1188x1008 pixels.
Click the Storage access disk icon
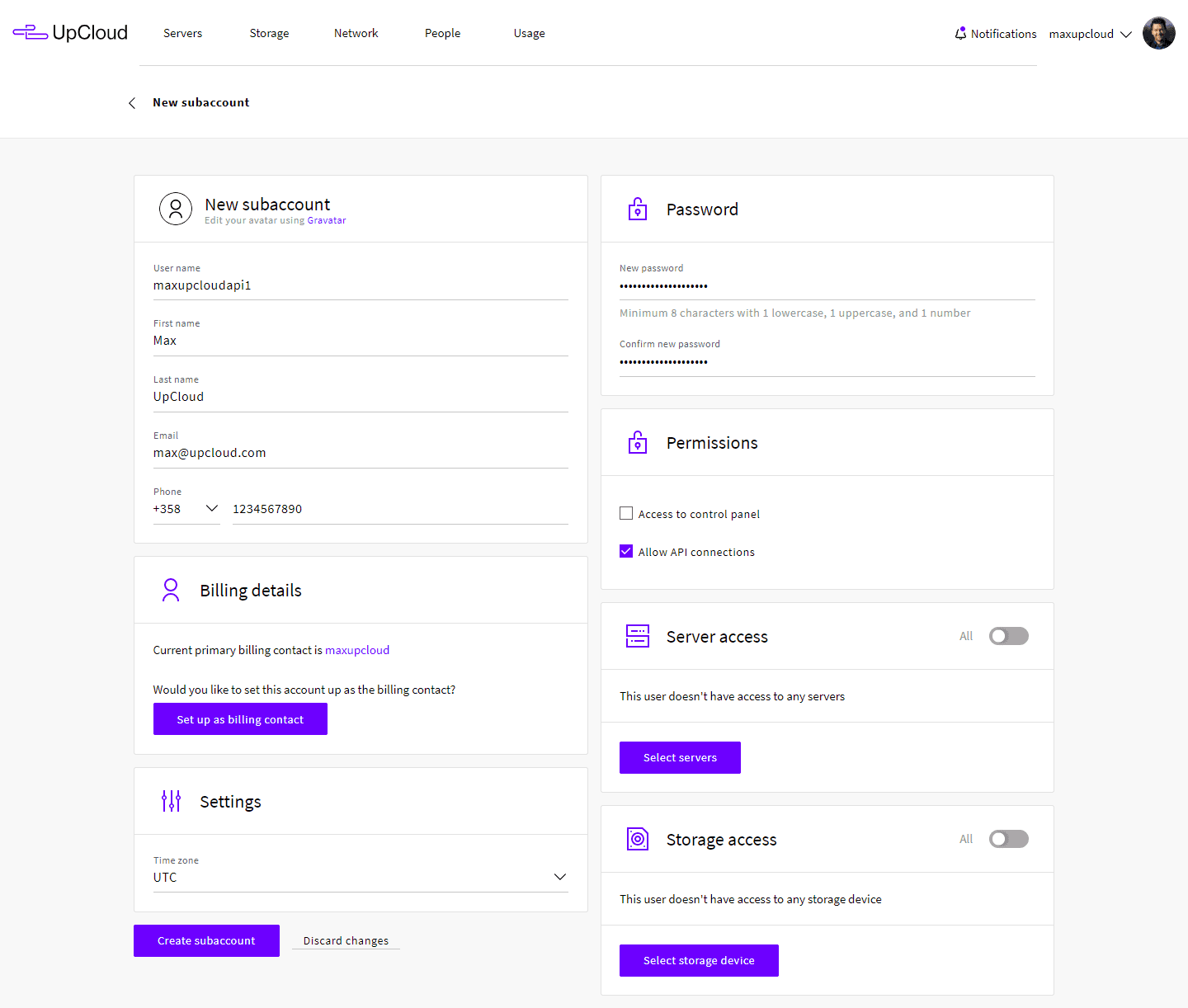[x=638, y=839]
